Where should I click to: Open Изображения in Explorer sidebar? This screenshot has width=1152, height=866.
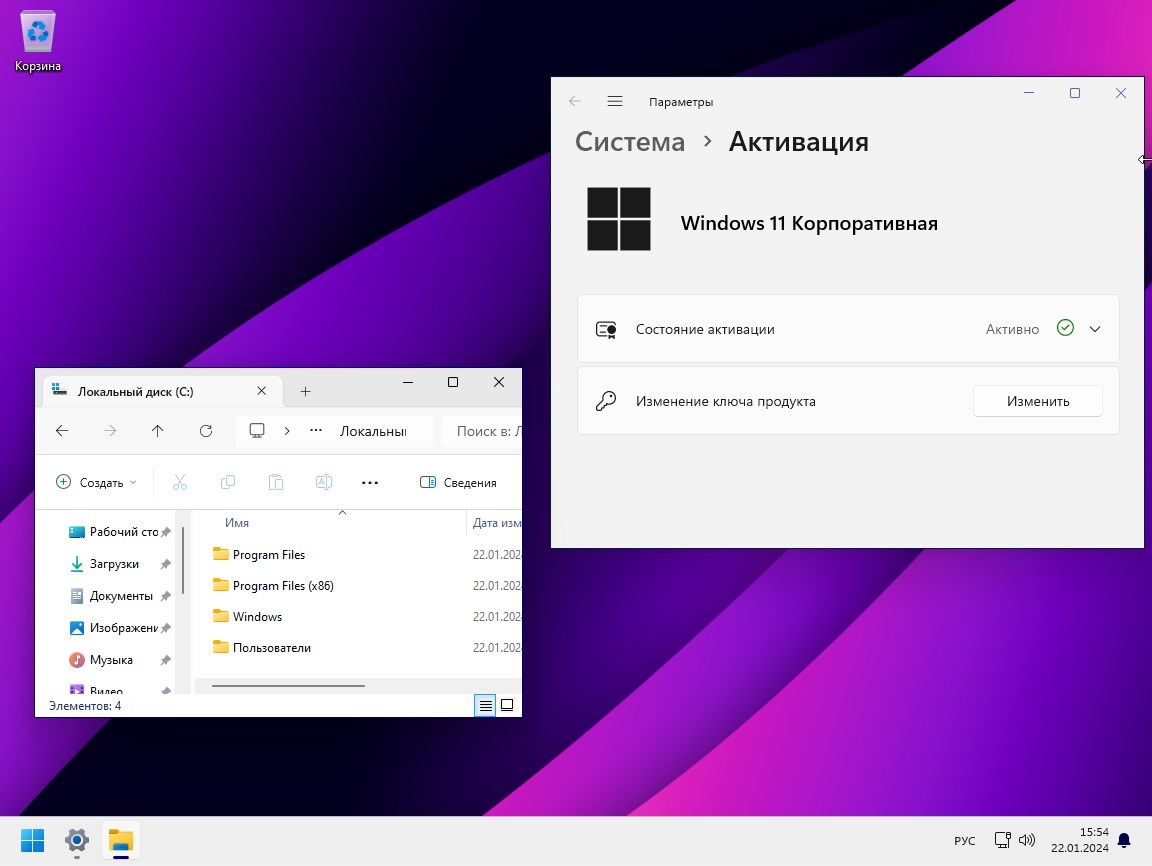pyautogui.click(x=119, y=628)
